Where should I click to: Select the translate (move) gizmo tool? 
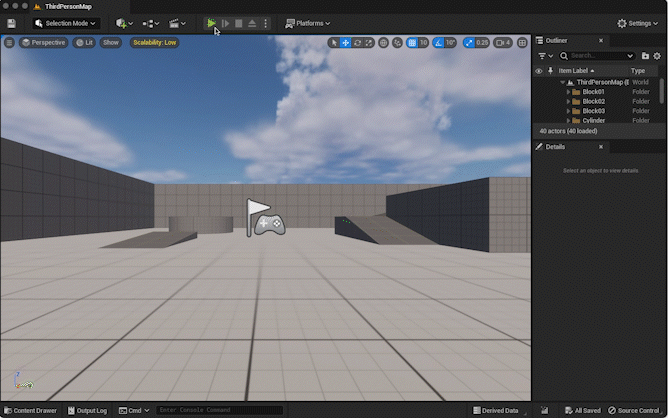click(x=346, y=43)
